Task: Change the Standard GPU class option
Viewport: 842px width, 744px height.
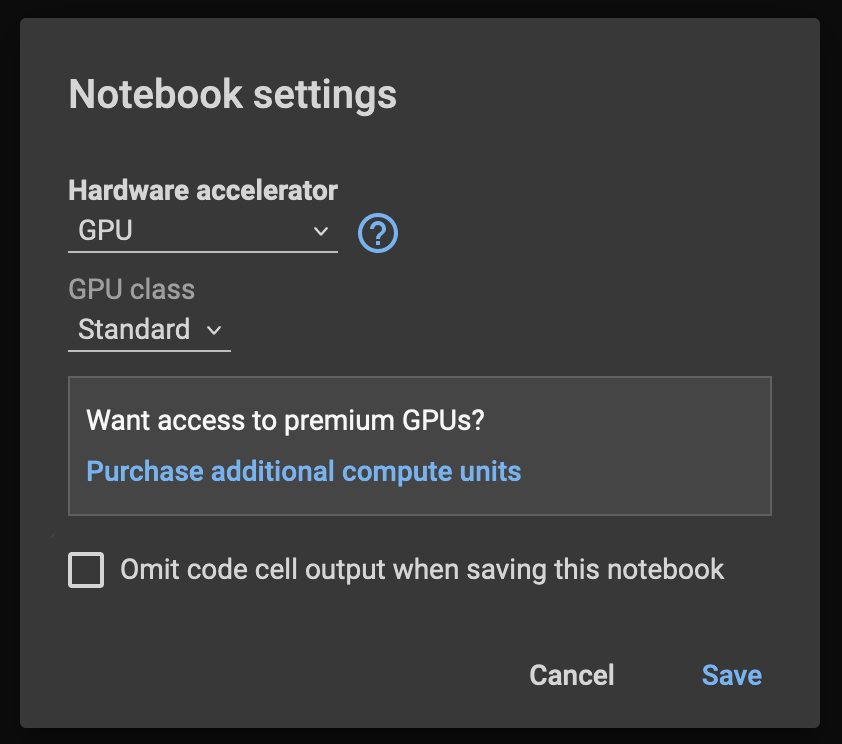Action: [148, 330]
